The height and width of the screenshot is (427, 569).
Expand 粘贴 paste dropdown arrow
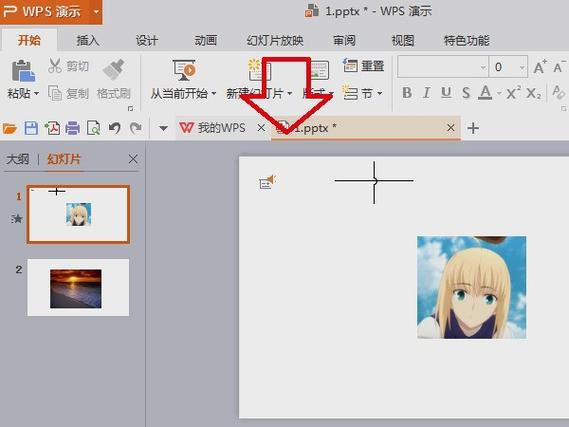tap(36, 94)
